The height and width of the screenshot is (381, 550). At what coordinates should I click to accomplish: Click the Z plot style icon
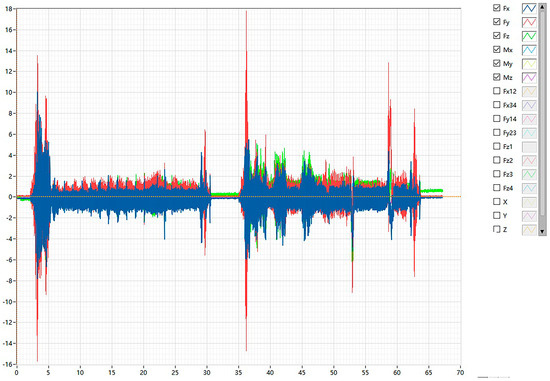[x=529, y=229]
